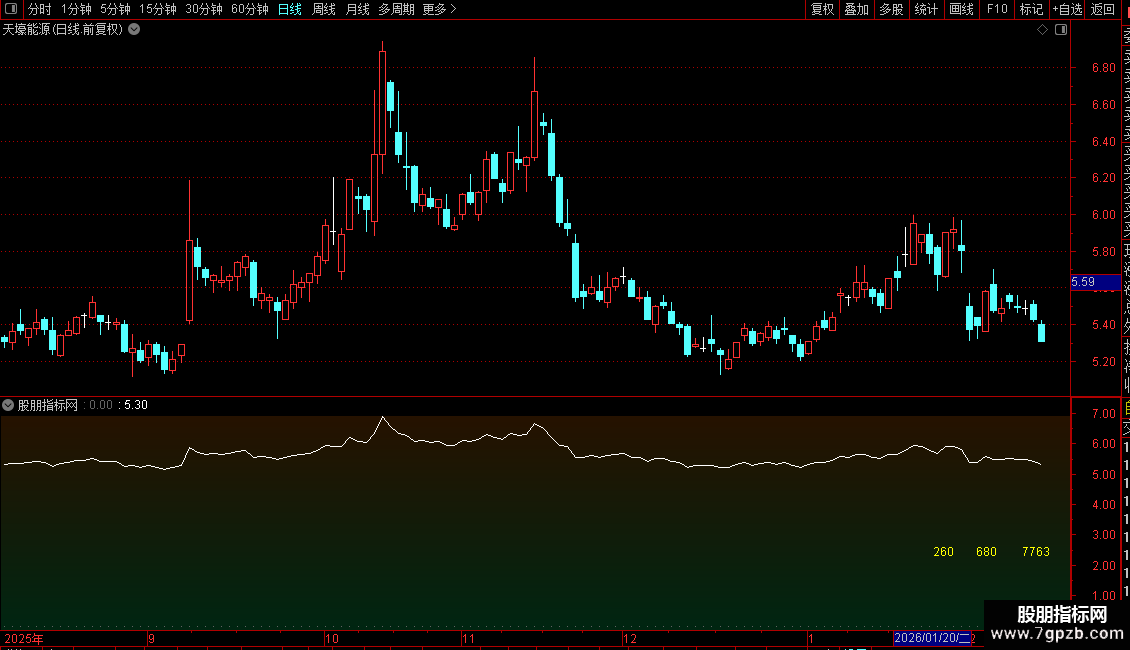This screenshot has width=1130, height=650.
Task: Click the diamond icon above the price axis
Action: point(1042,30)
